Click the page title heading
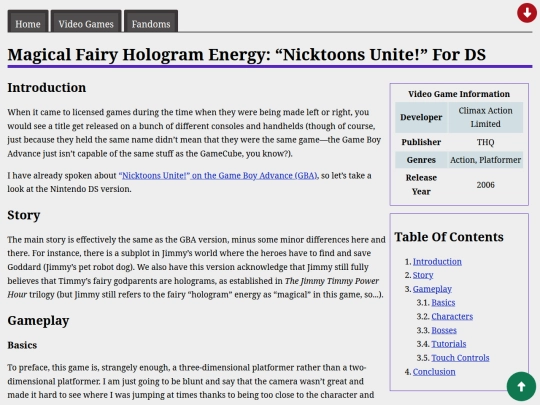This screenshot has width=540, height=405. click(x=247, y=54)
